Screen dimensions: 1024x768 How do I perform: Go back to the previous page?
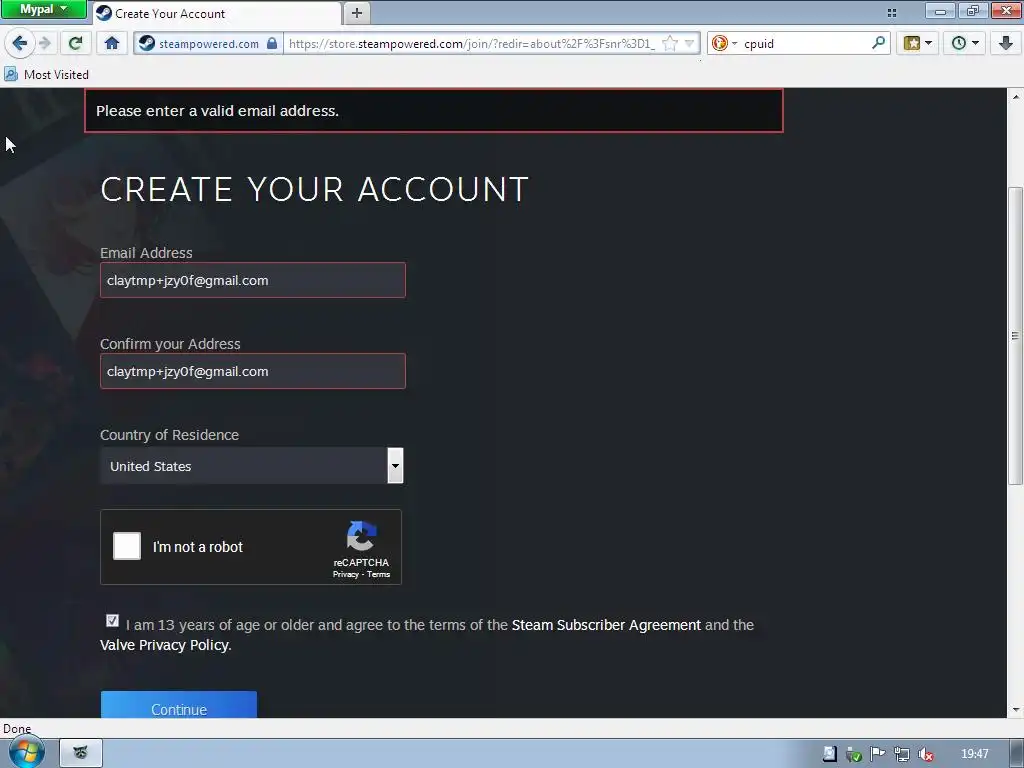(x=20, y=44)
